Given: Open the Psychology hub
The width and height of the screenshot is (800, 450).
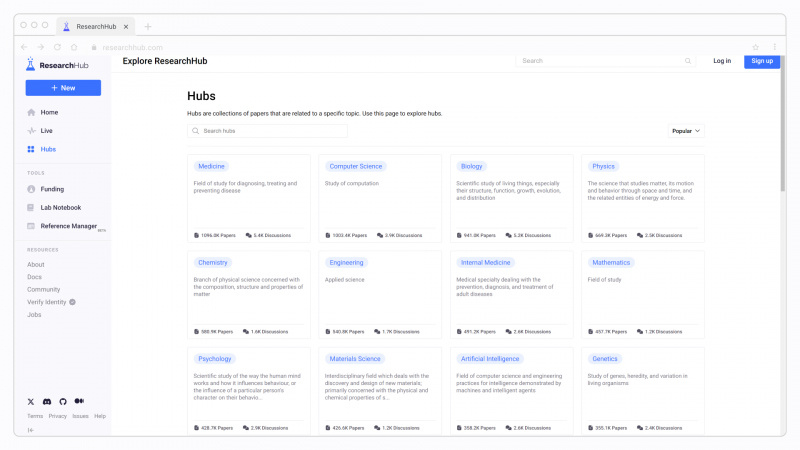Looking at the screenshot, I should tap(215, 359).
